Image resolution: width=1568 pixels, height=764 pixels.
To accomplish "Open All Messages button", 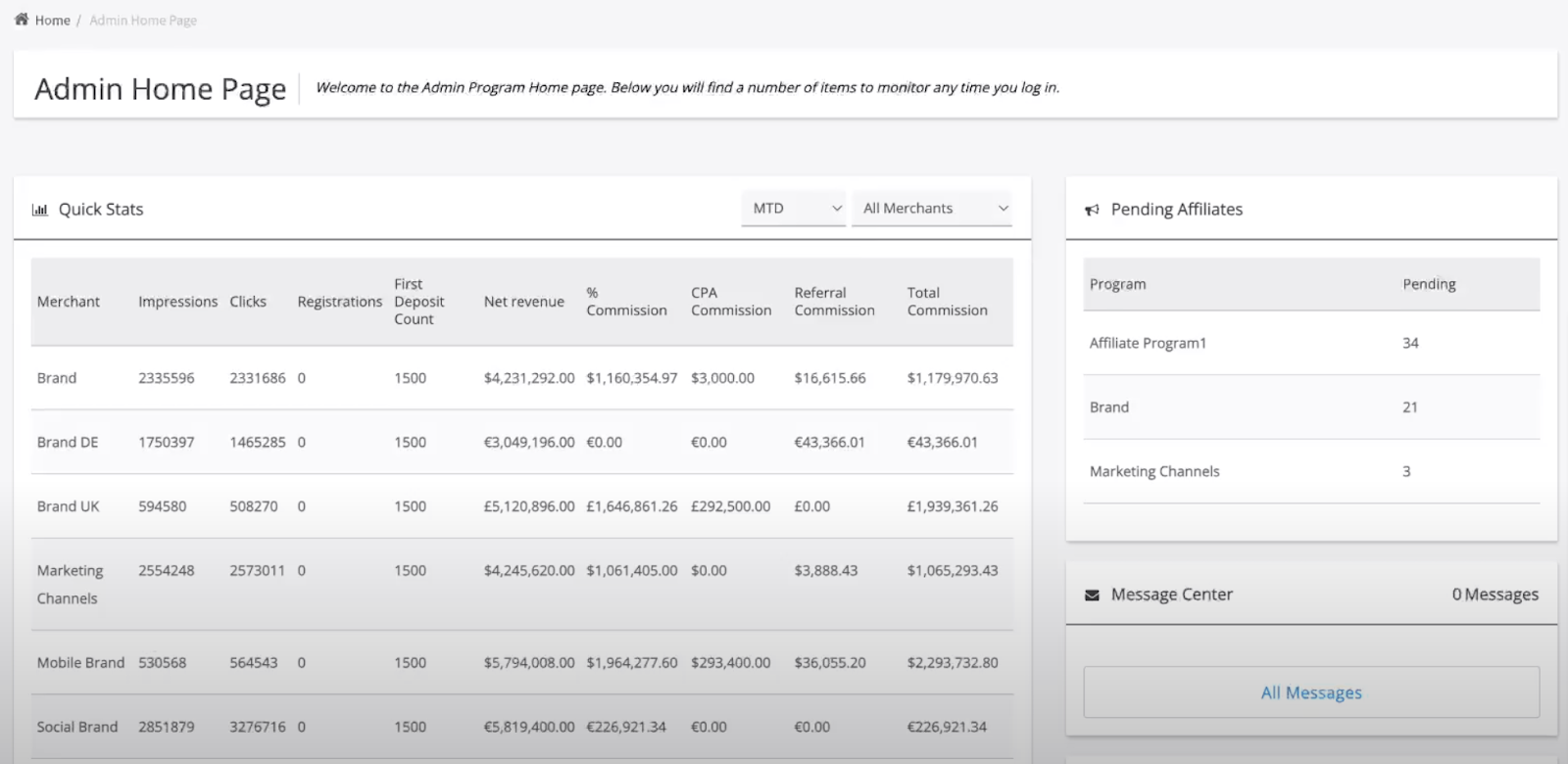I will 1311,692.
